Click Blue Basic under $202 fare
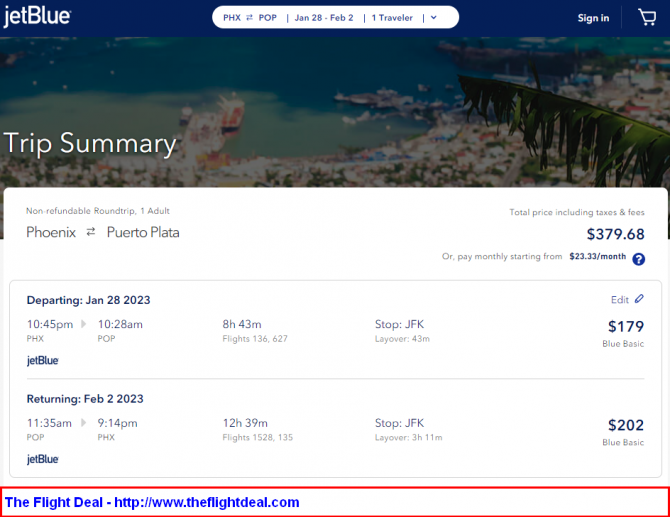Screen dimensions: 670x517 [623, 443]
